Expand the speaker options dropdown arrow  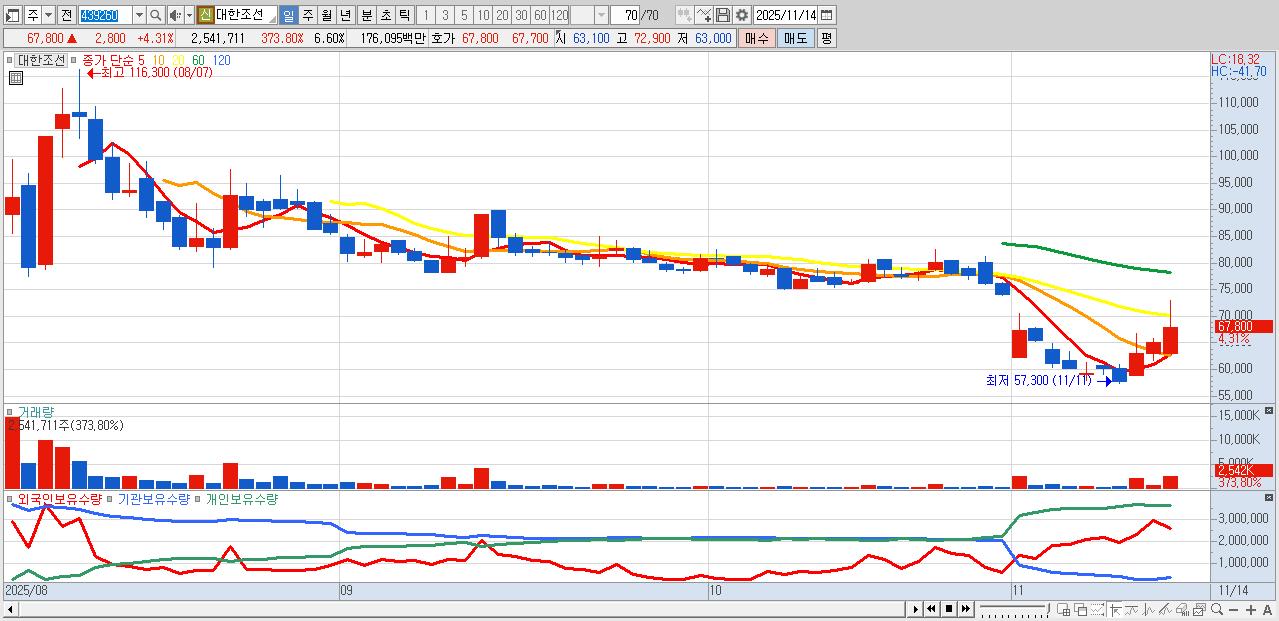click(189, 15)
